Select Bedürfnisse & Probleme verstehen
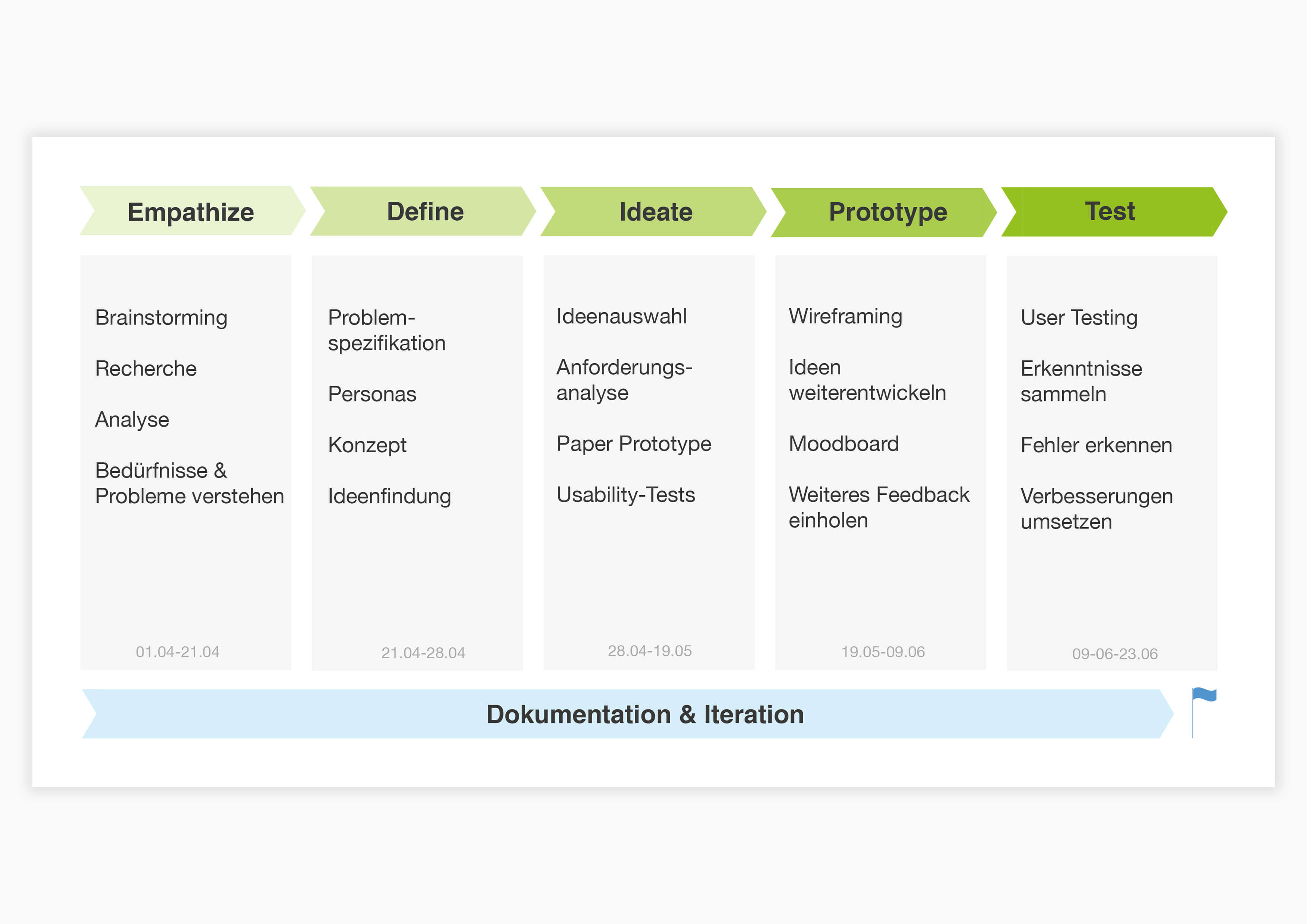The width and height of the screenshot is (1307, 924). (189, 483)
